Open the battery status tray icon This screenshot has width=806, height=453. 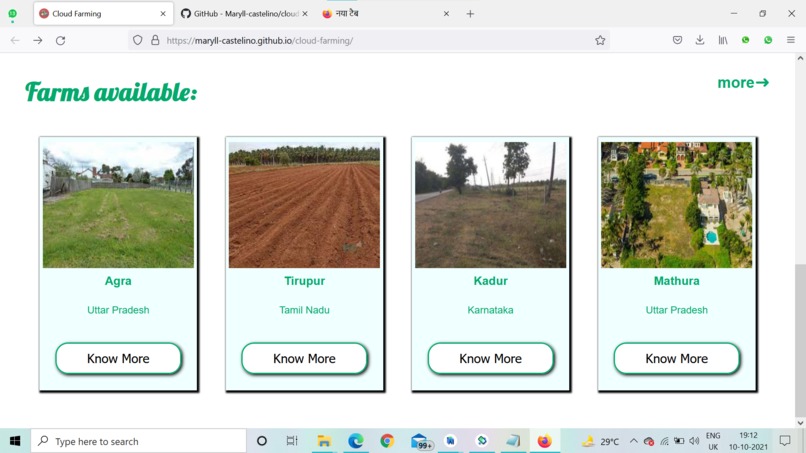[x=679, y=441]
